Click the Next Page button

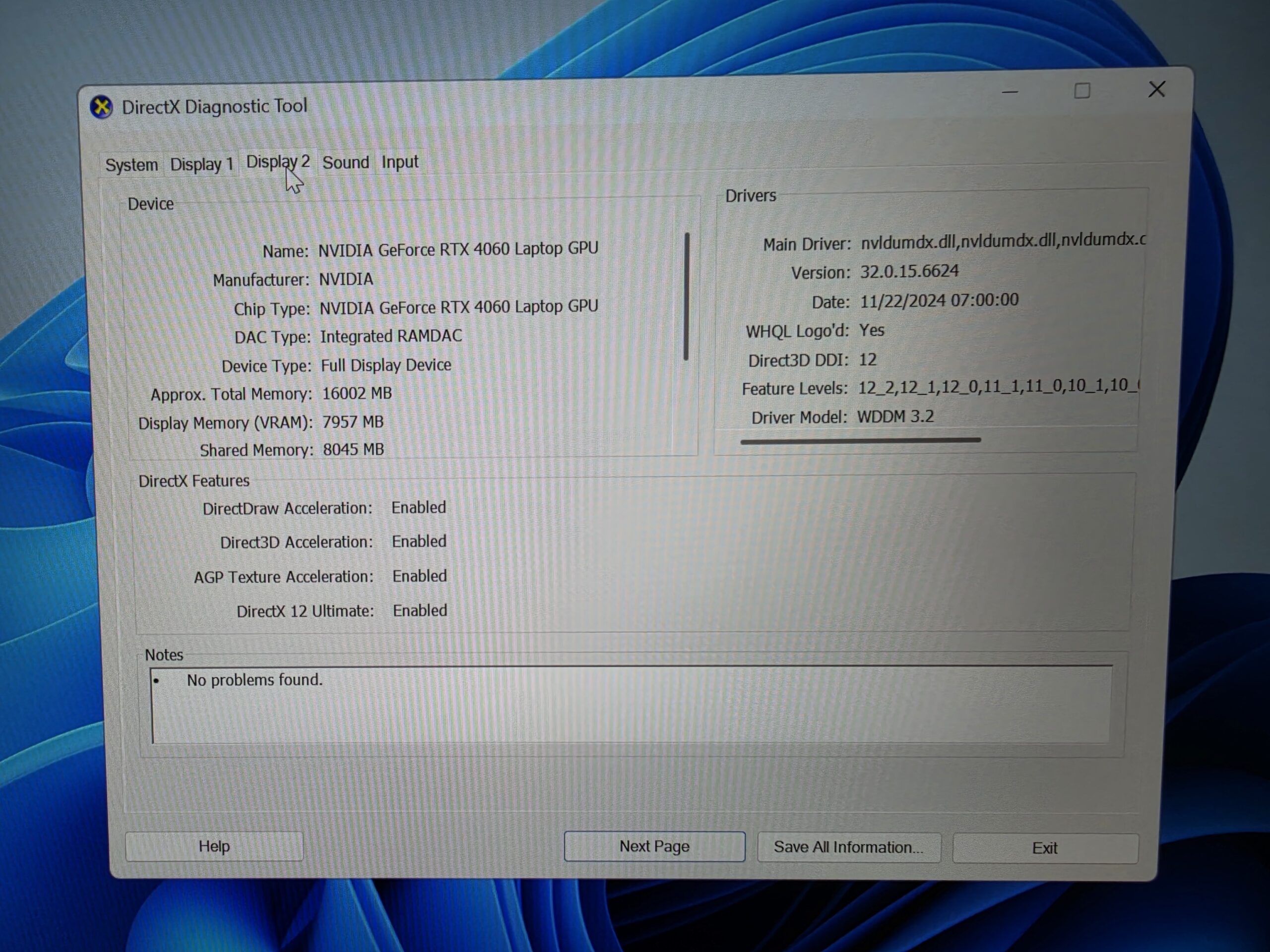[654, 846]
